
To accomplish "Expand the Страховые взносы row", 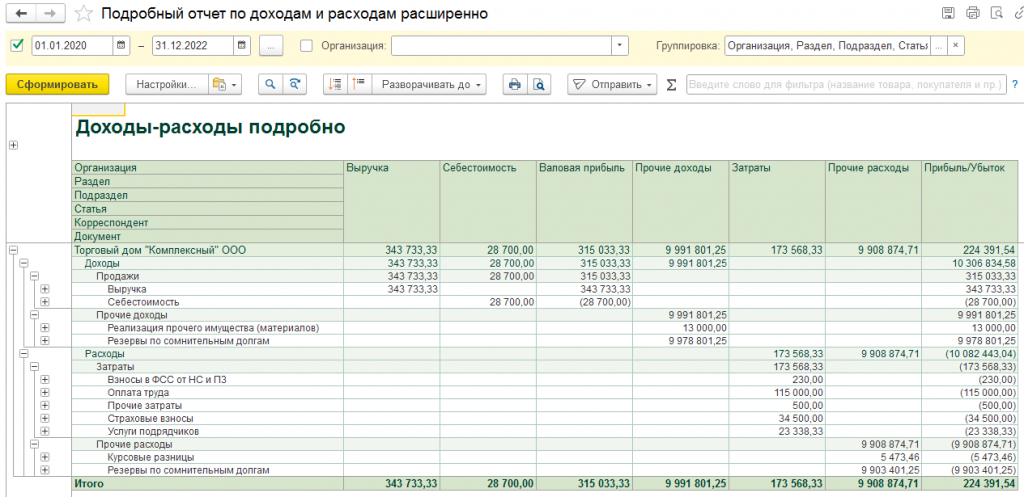I will tap(44, 418).
